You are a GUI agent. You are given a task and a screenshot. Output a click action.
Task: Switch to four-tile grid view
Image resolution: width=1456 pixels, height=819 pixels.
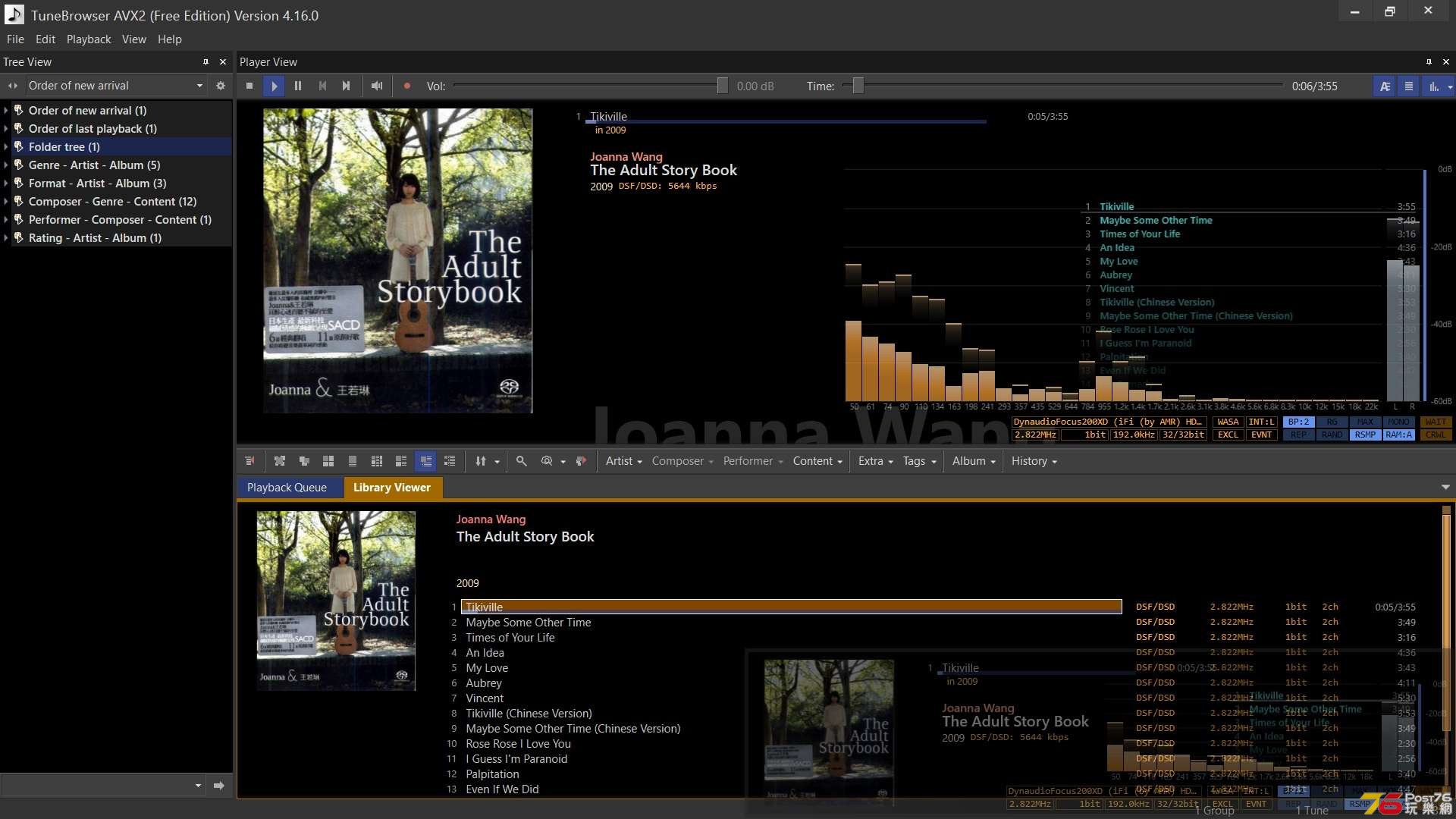[x=328, y=461]
